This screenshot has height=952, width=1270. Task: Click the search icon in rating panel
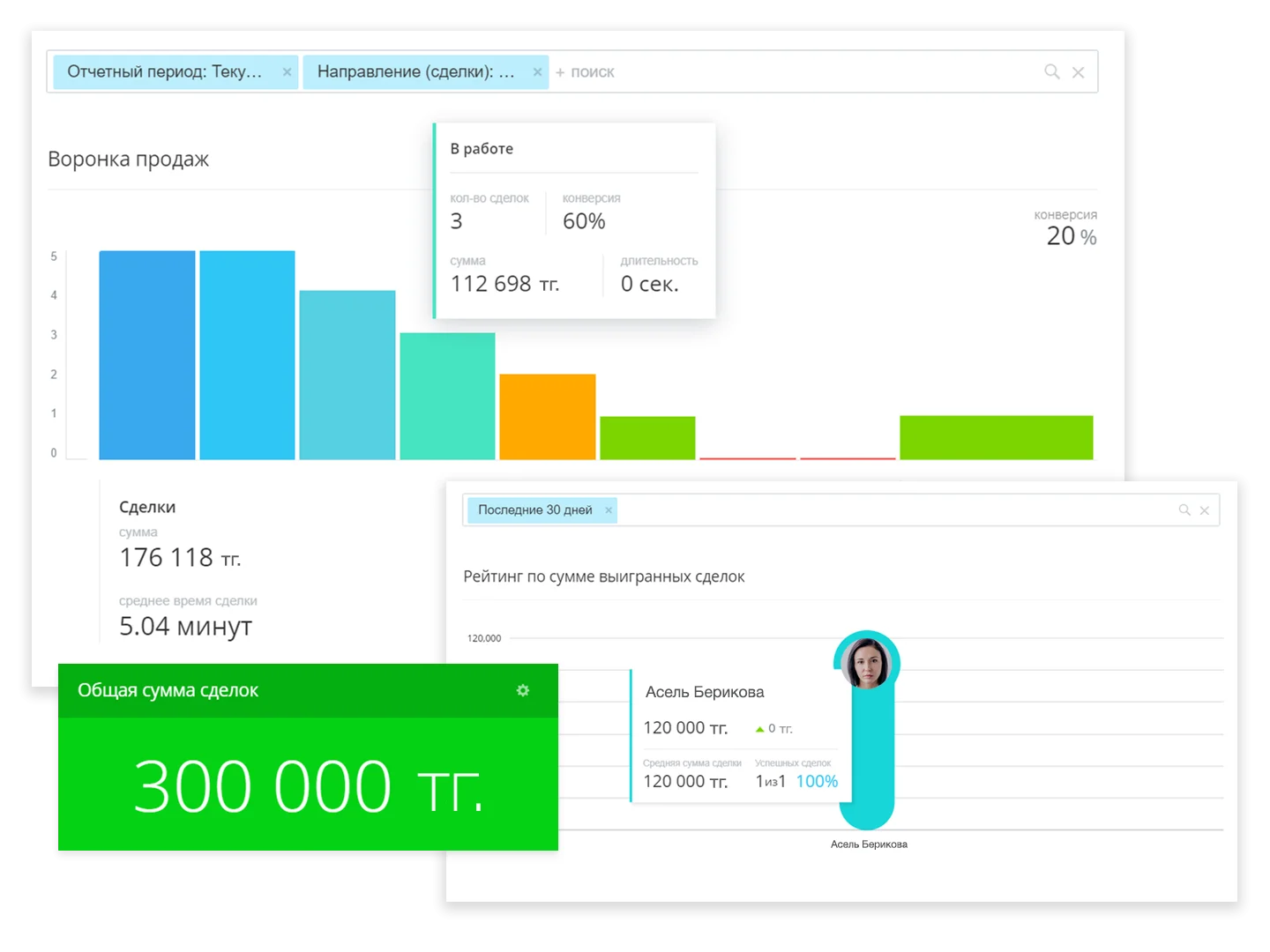pyautogui.click(x=1184, y=510)
